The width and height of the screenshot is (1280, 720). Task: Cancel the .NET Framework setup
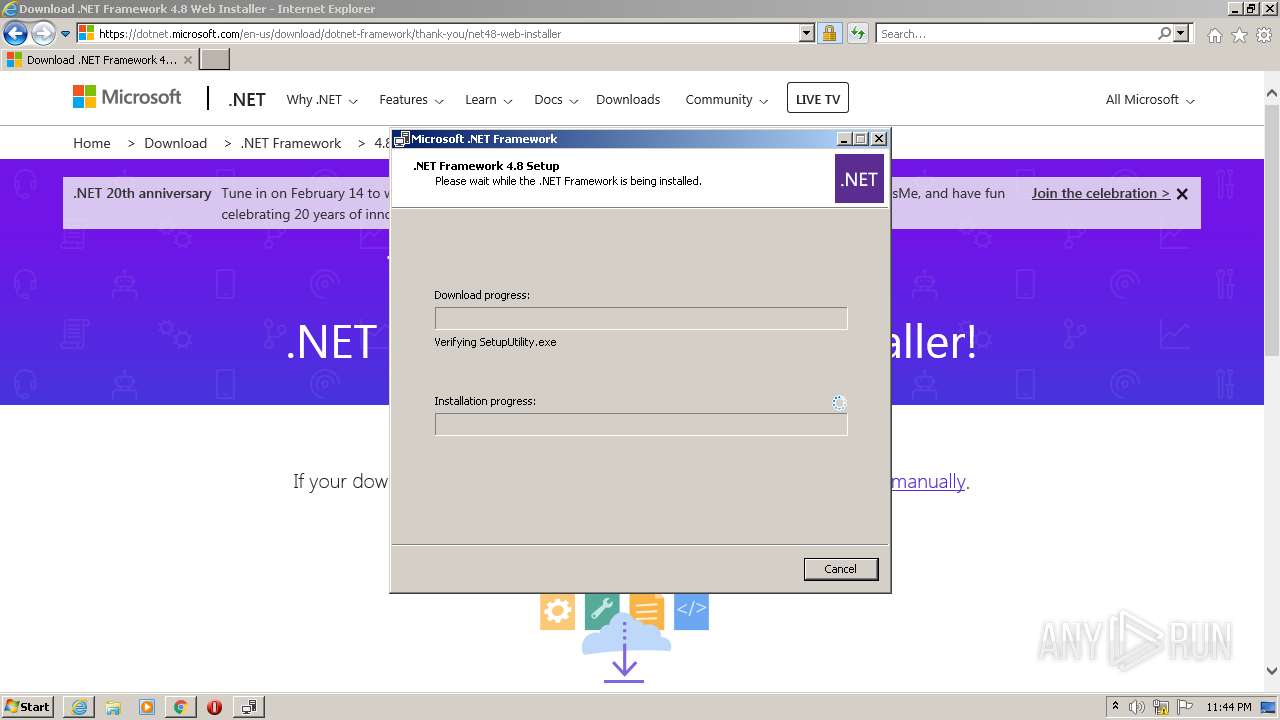point(840,569)
